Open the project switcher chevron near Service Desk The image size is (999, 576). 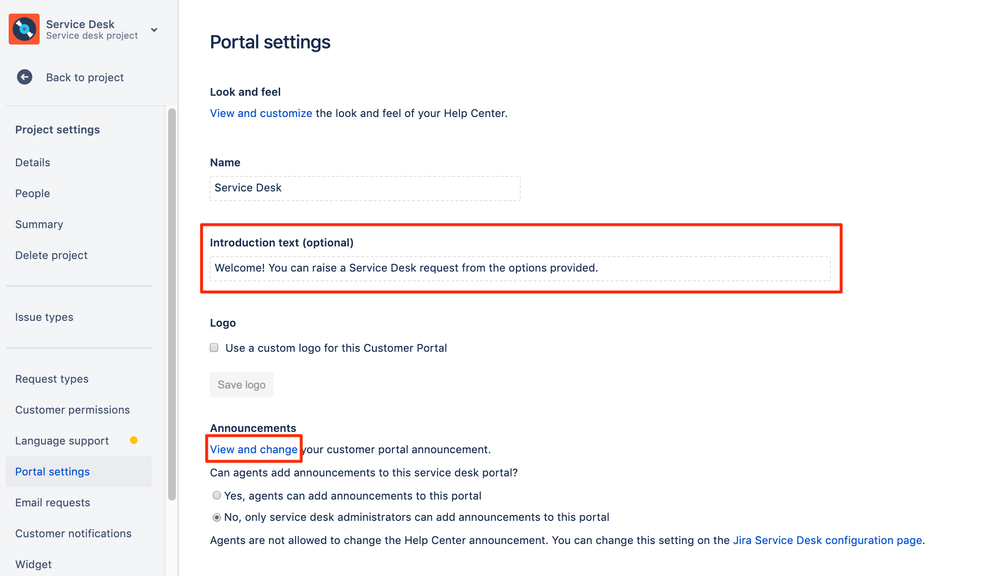(x=153, y=29)
